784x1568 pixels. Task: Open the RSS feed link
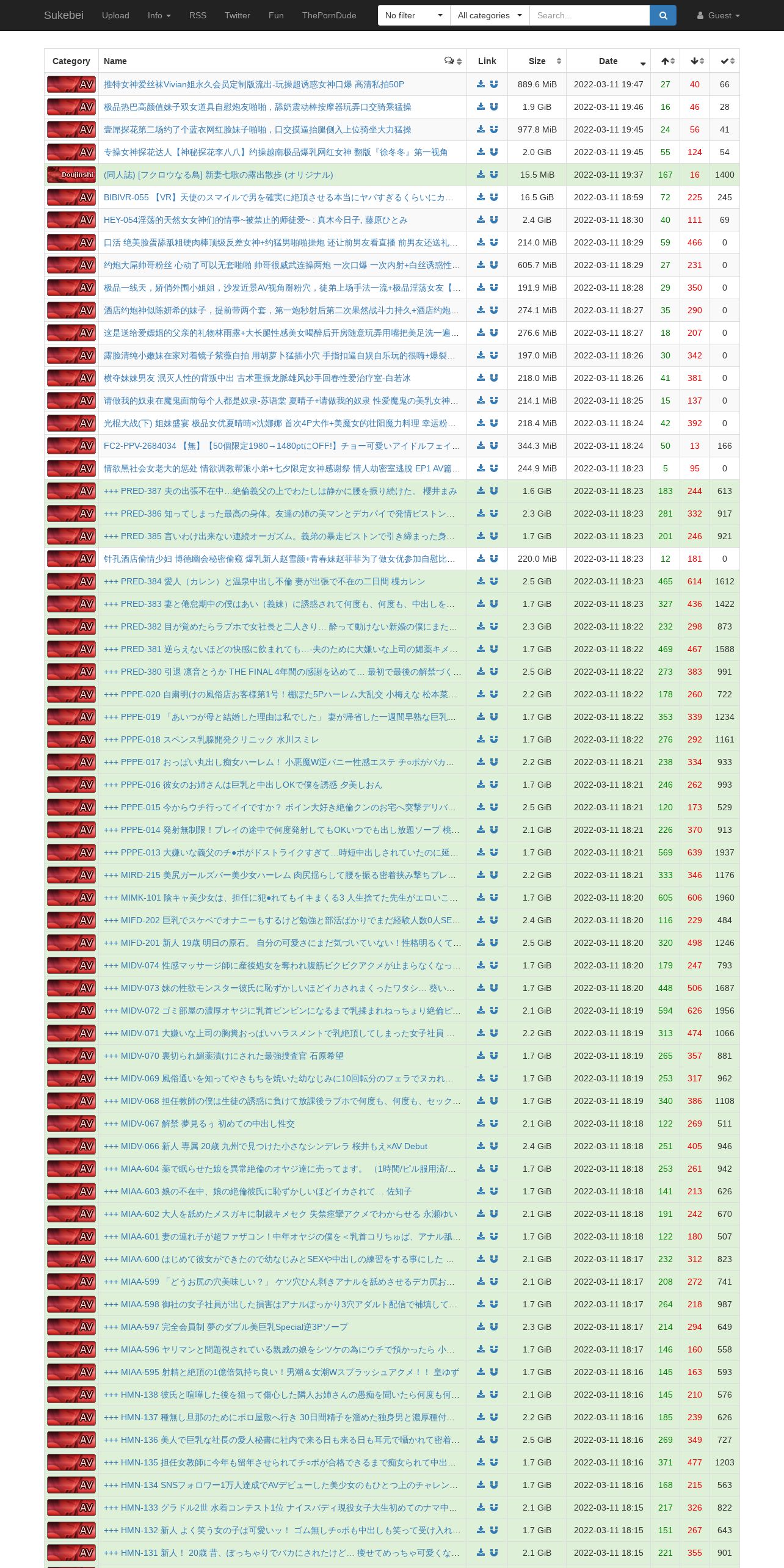198,15
